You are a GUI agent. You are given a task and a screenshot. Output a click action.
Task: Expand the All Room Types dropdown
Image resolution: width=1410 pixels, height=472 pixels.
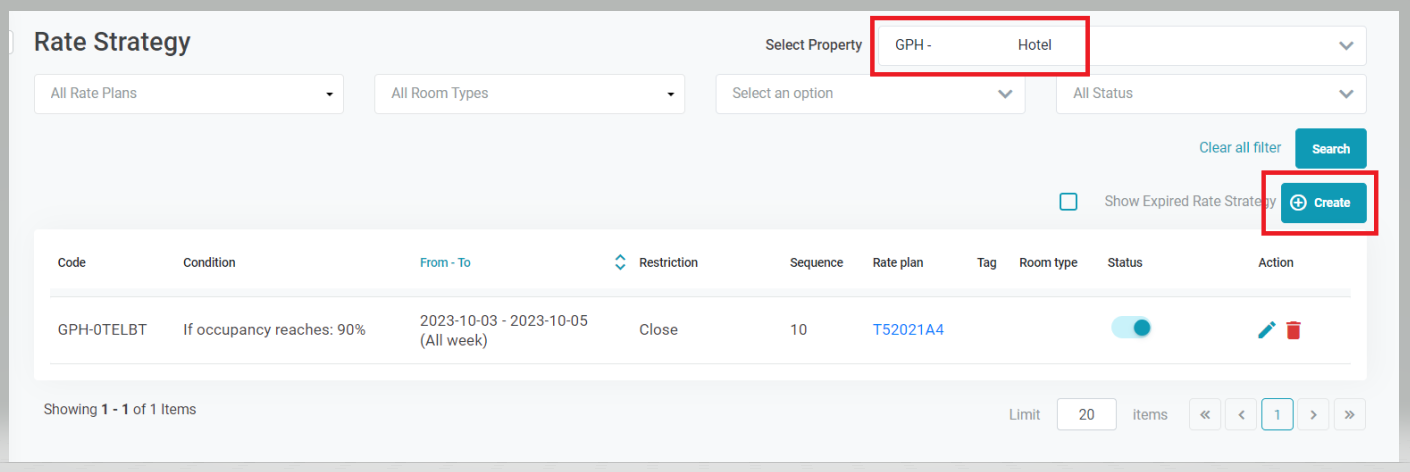529,94
